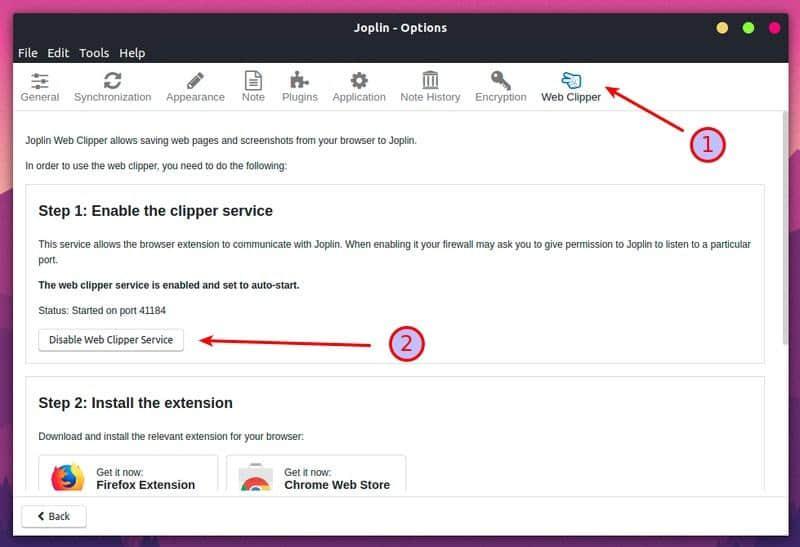Open the Help menu

132,53
